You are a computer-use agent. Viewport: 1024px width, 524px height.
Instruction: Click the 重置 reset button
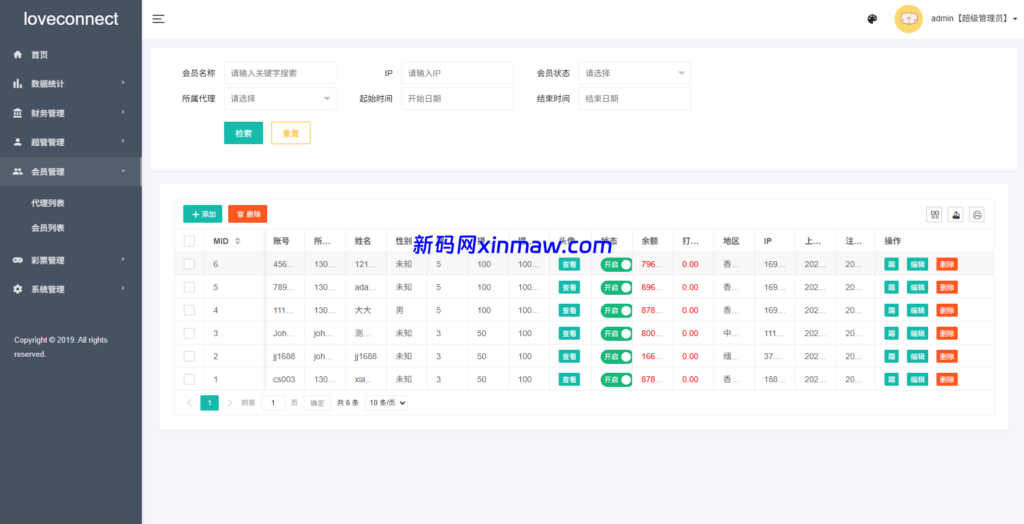tap(291, 133)
